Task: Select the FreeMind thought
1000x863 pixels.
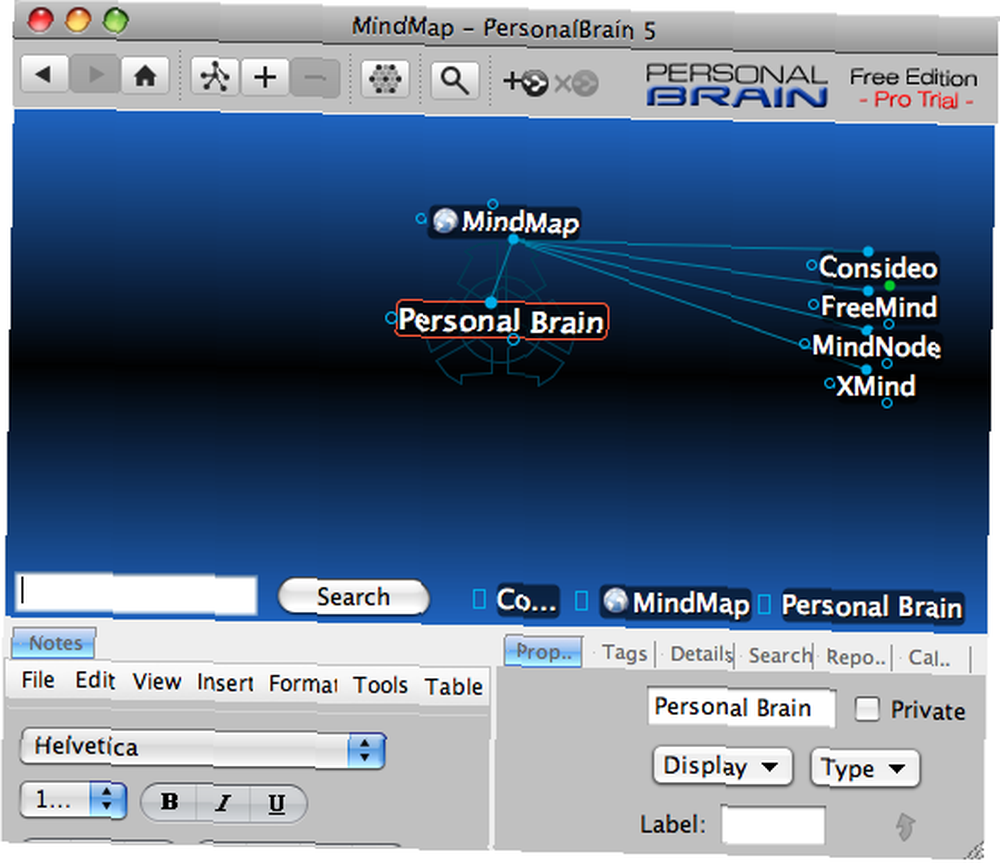Action: [x=878, y=307]
